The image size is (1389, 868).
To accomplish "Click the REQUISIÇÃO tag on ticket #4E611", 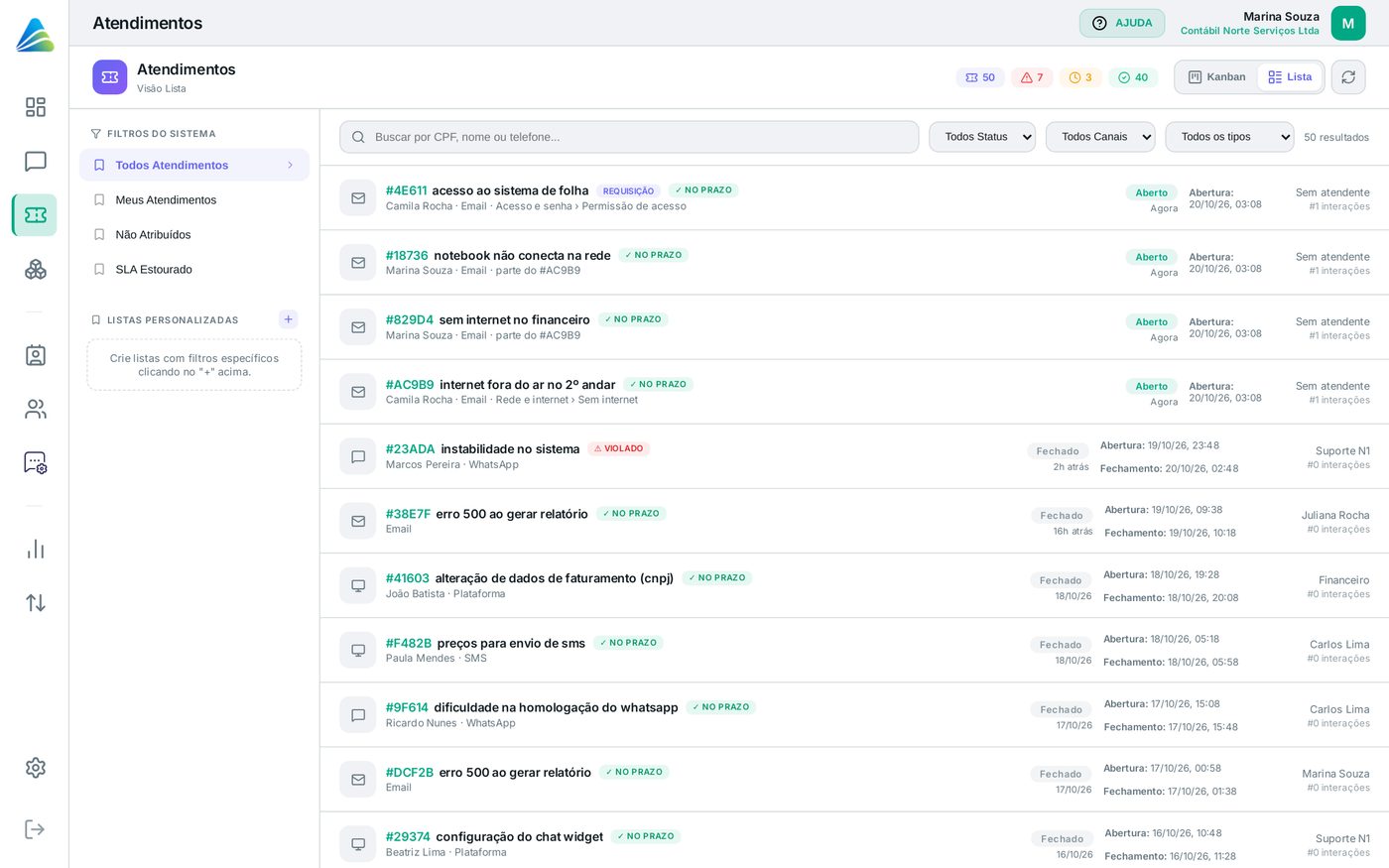I will tap(628, 191).
